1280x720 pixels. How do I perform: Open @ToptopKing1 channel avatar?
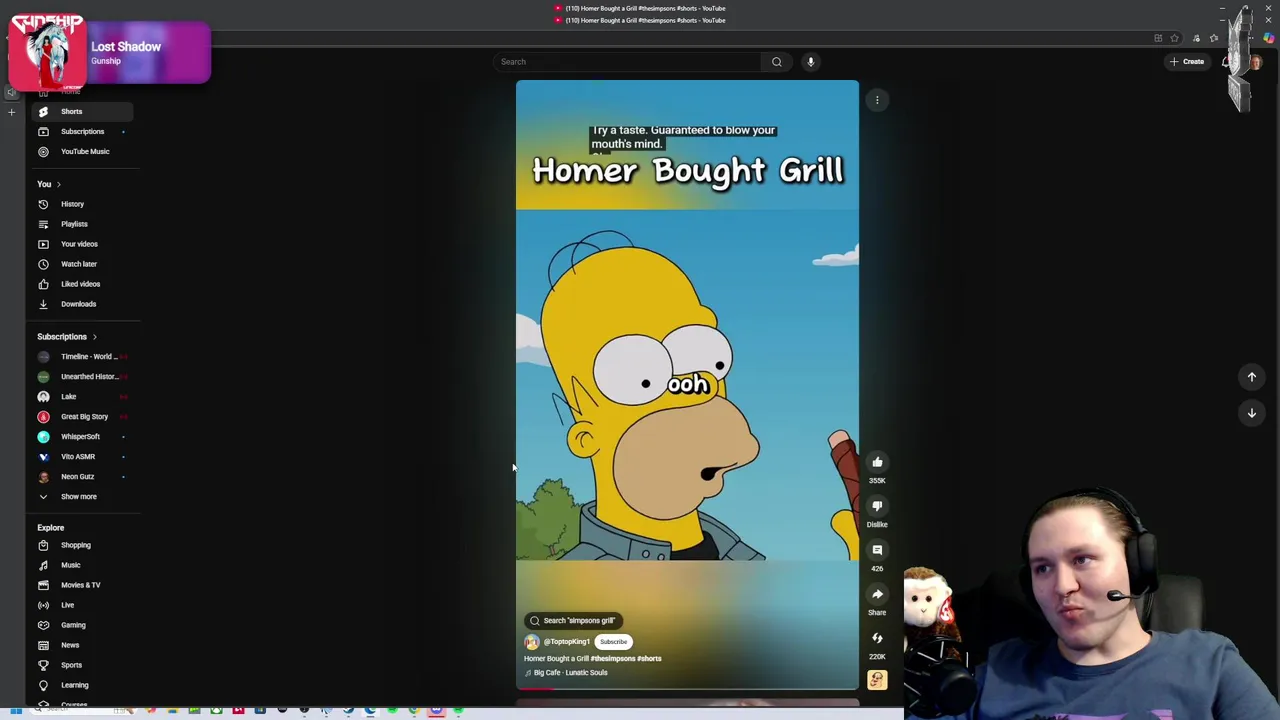tap(532, 642)
